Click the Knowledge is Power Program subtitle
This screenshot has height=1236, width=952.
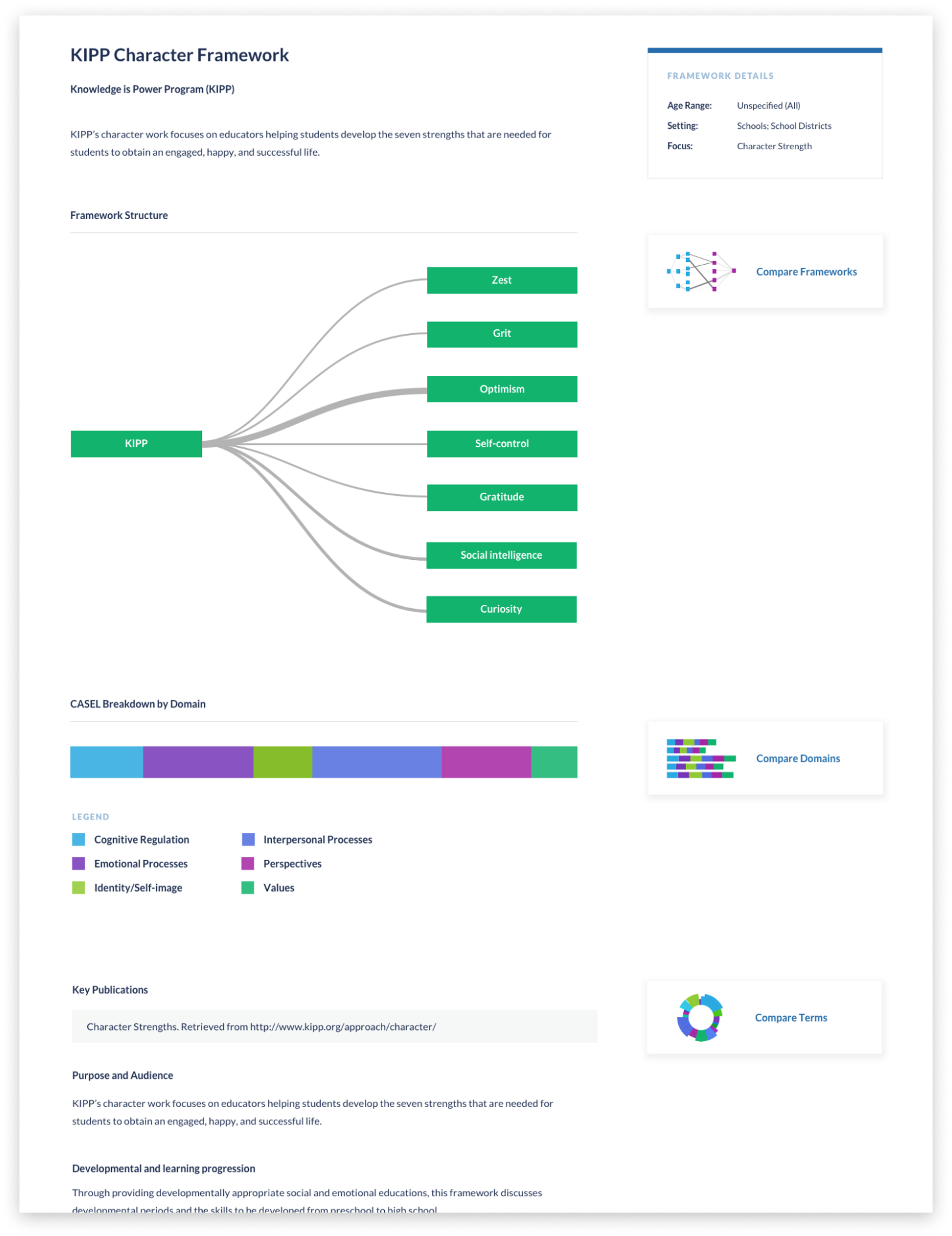pyautogui.click(x=152, y=89)
